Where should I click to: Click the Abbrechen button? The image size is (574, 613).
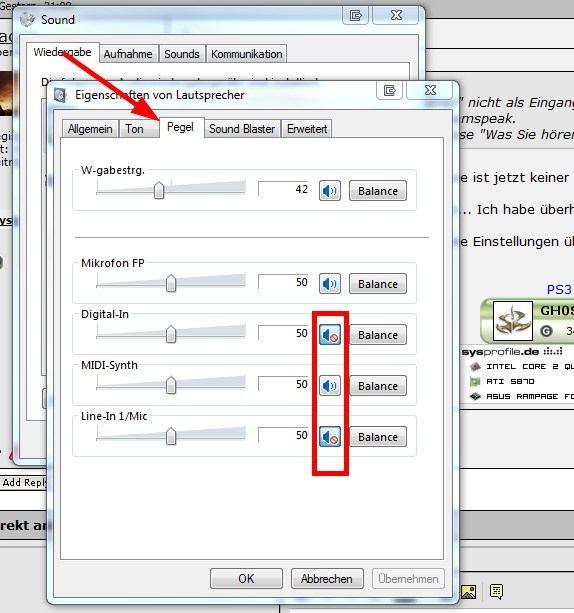327,579
